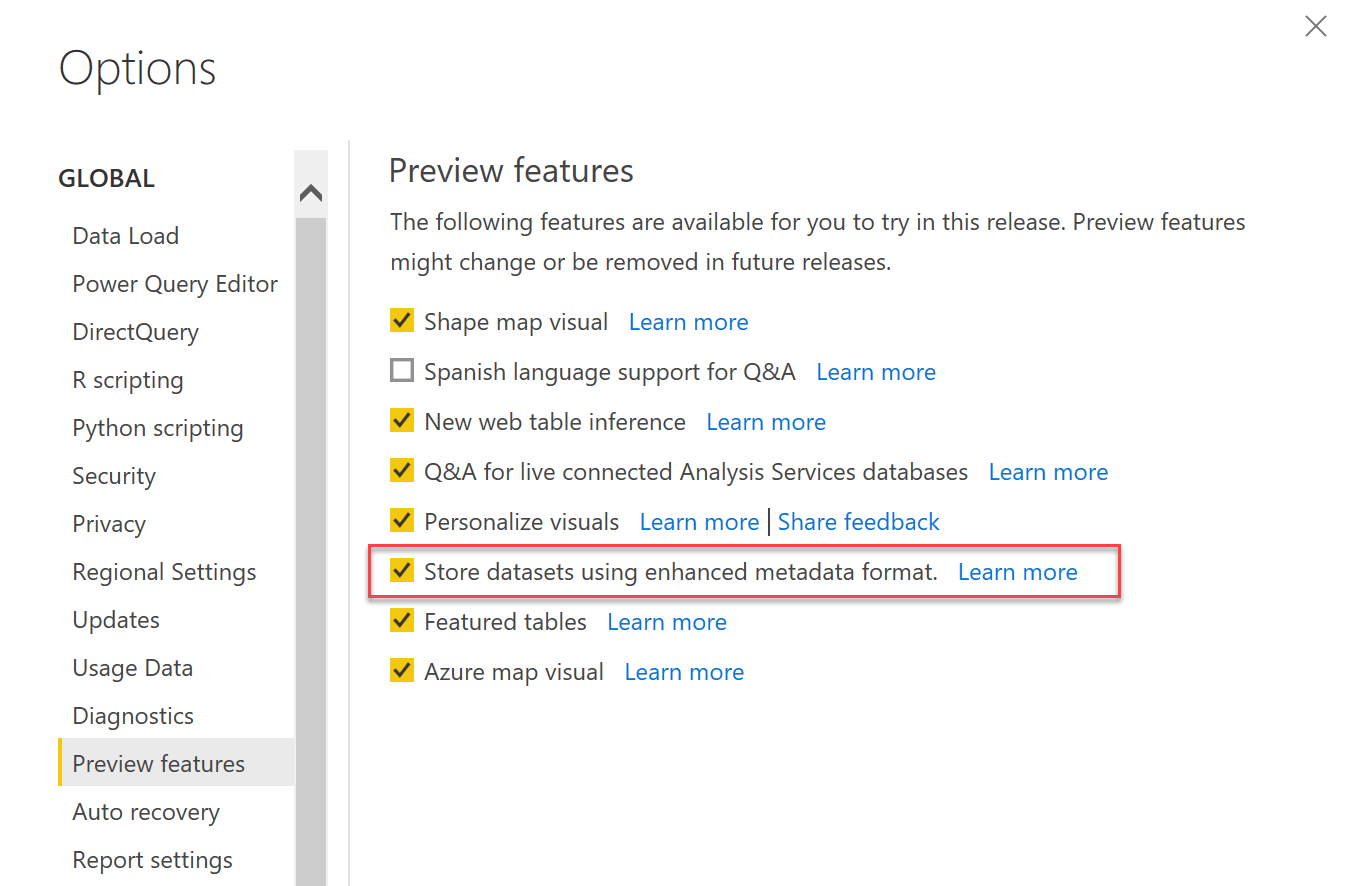Uncheck Shape map visual

[402, 321]
